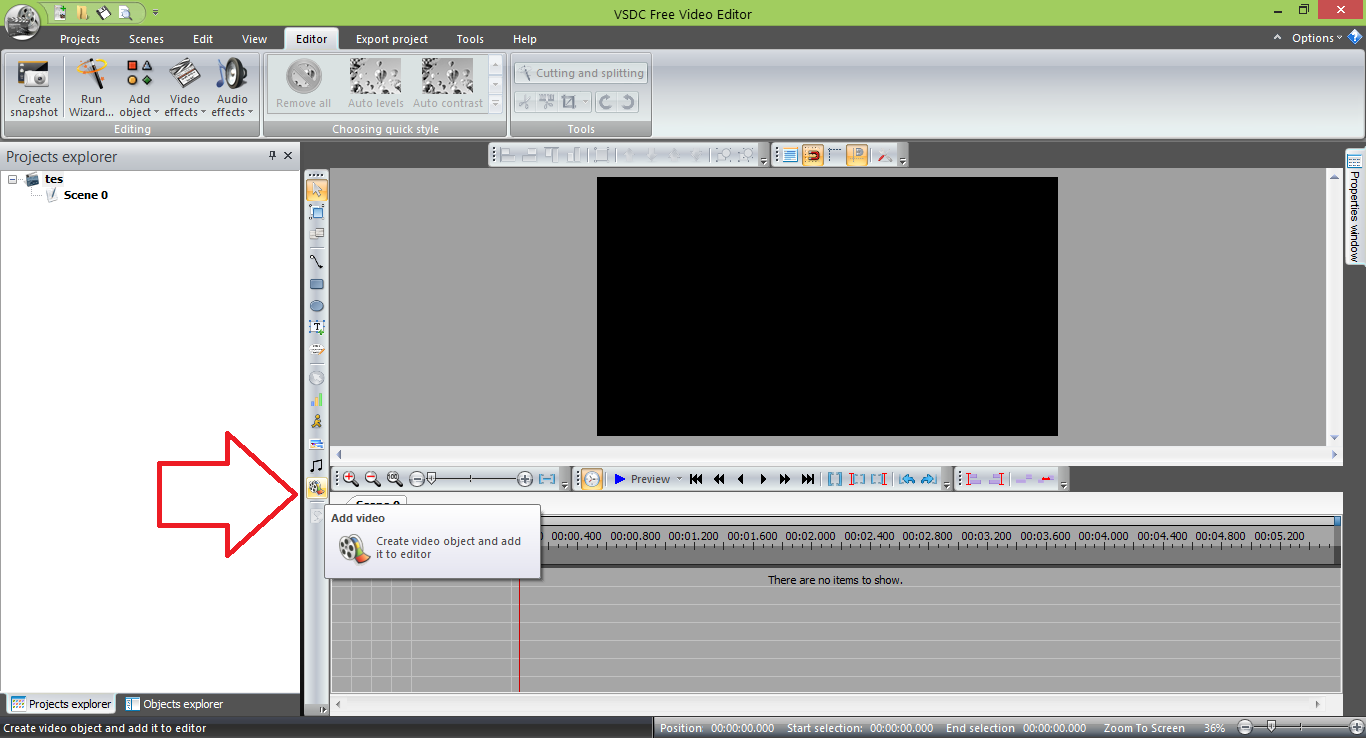Select the chart object tool with colored bars
The width and height of the screenshot is (1366, 738).
tap(317, 399)
